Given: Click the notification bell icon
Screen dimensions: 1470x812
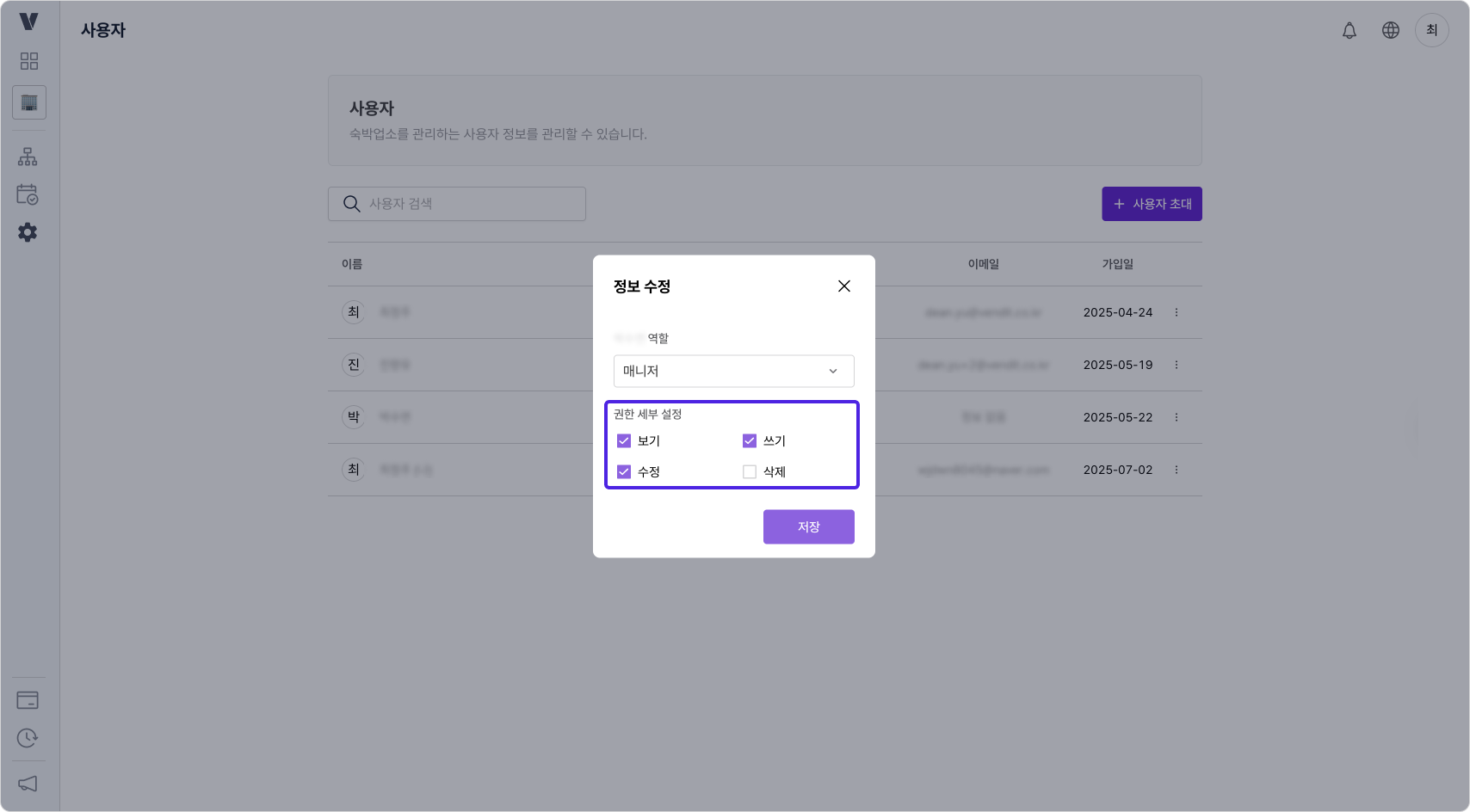Looking at the screenshot, I should point(1350,30).
